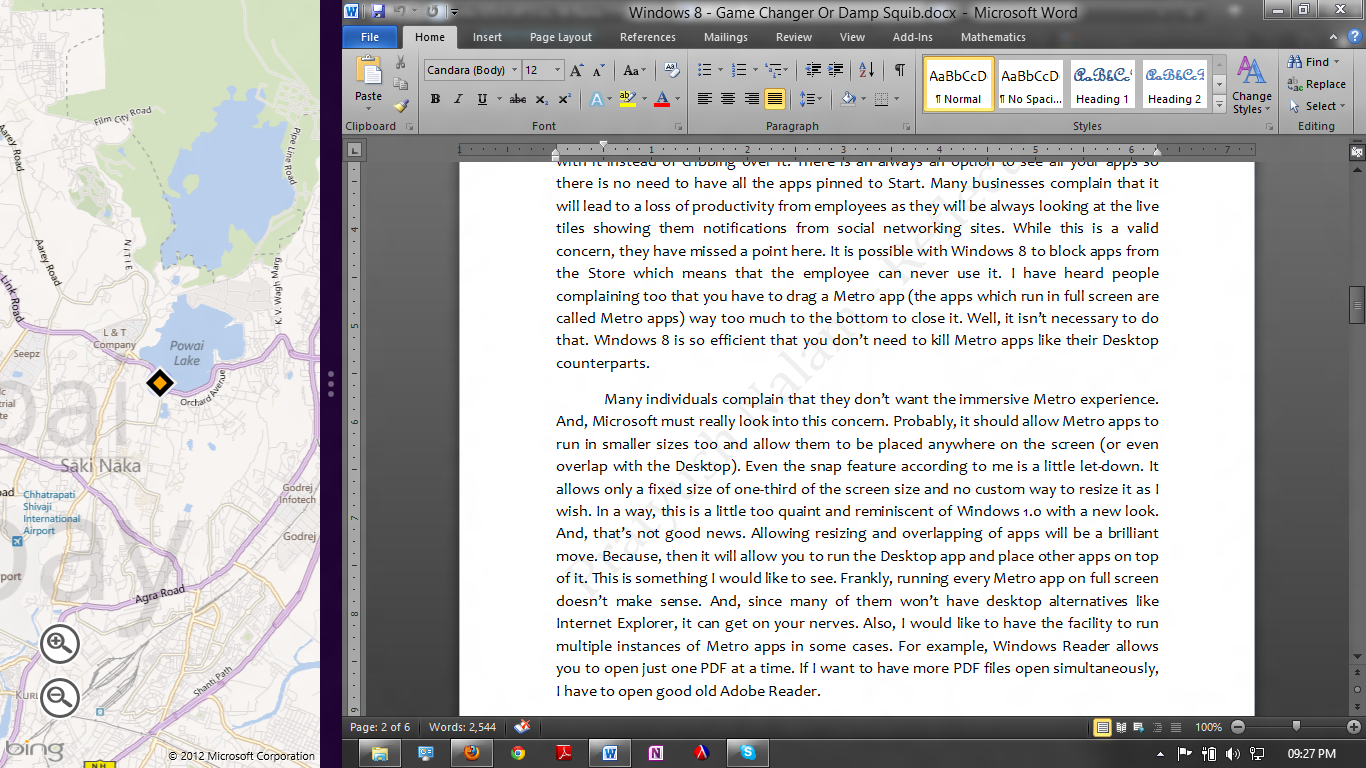The width and height of the screenshot is (1366, 768).
Task: Align text to the left
Action: point(705,99)
